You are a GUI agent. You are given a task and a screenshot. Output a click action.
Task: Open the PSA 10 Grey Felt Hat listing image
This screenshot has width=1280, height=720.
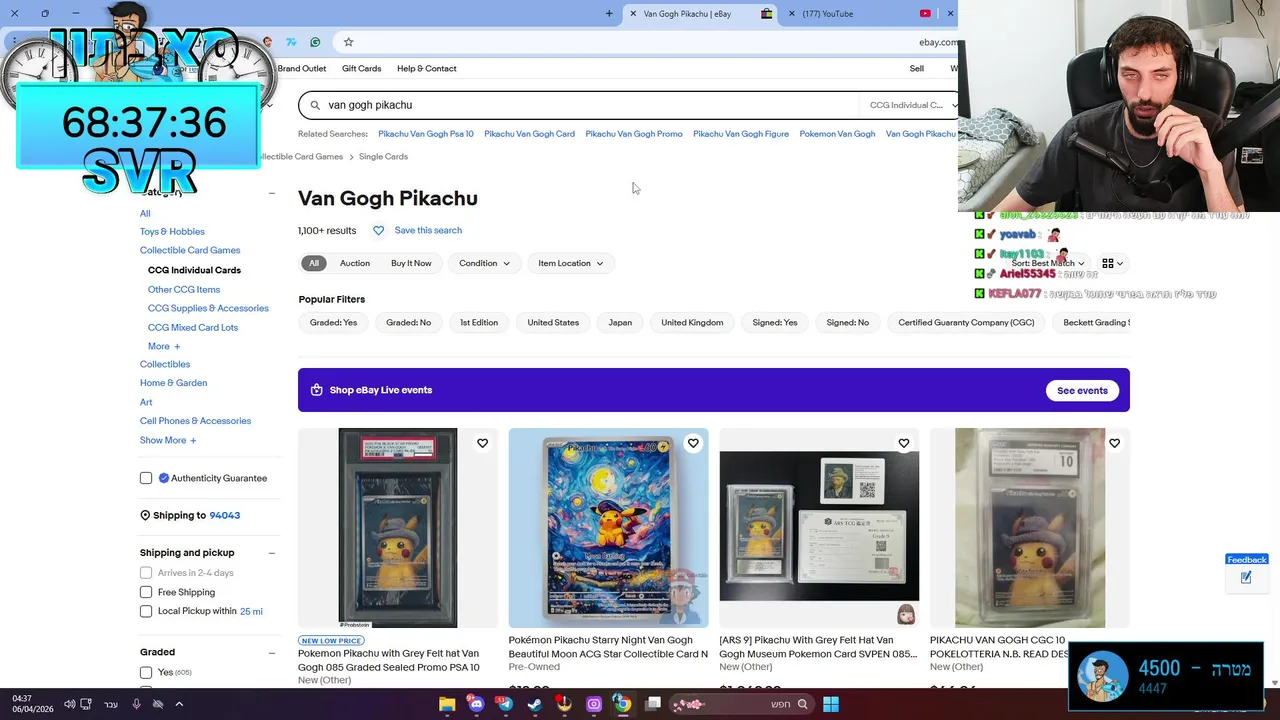point(398,528)
